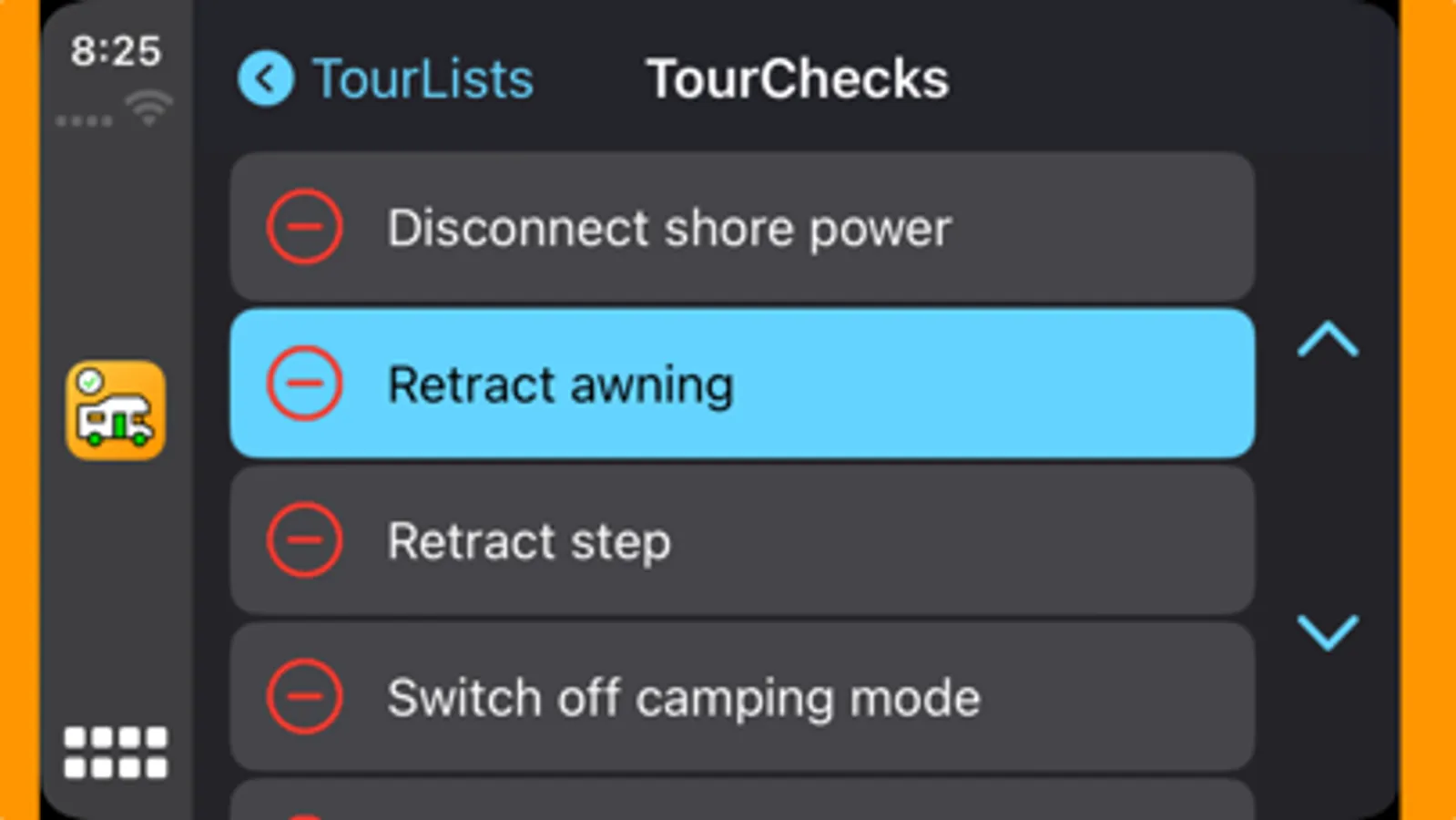
Task: Toggle the Switch off camping mode circle
Action: (x=305, y=697)
